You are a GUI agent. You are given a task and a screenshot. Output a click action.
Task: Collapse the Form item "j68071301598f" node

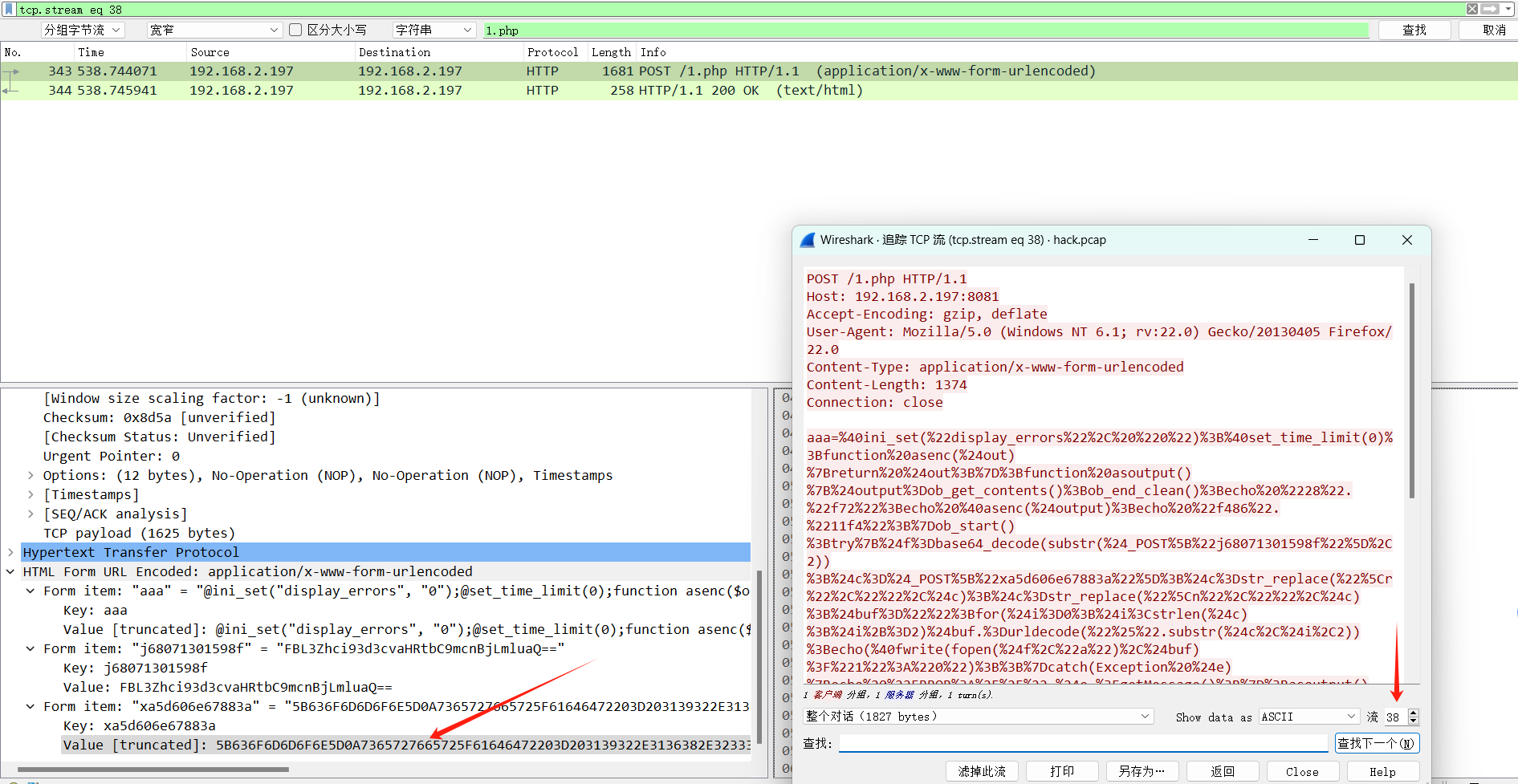[31, 649]
